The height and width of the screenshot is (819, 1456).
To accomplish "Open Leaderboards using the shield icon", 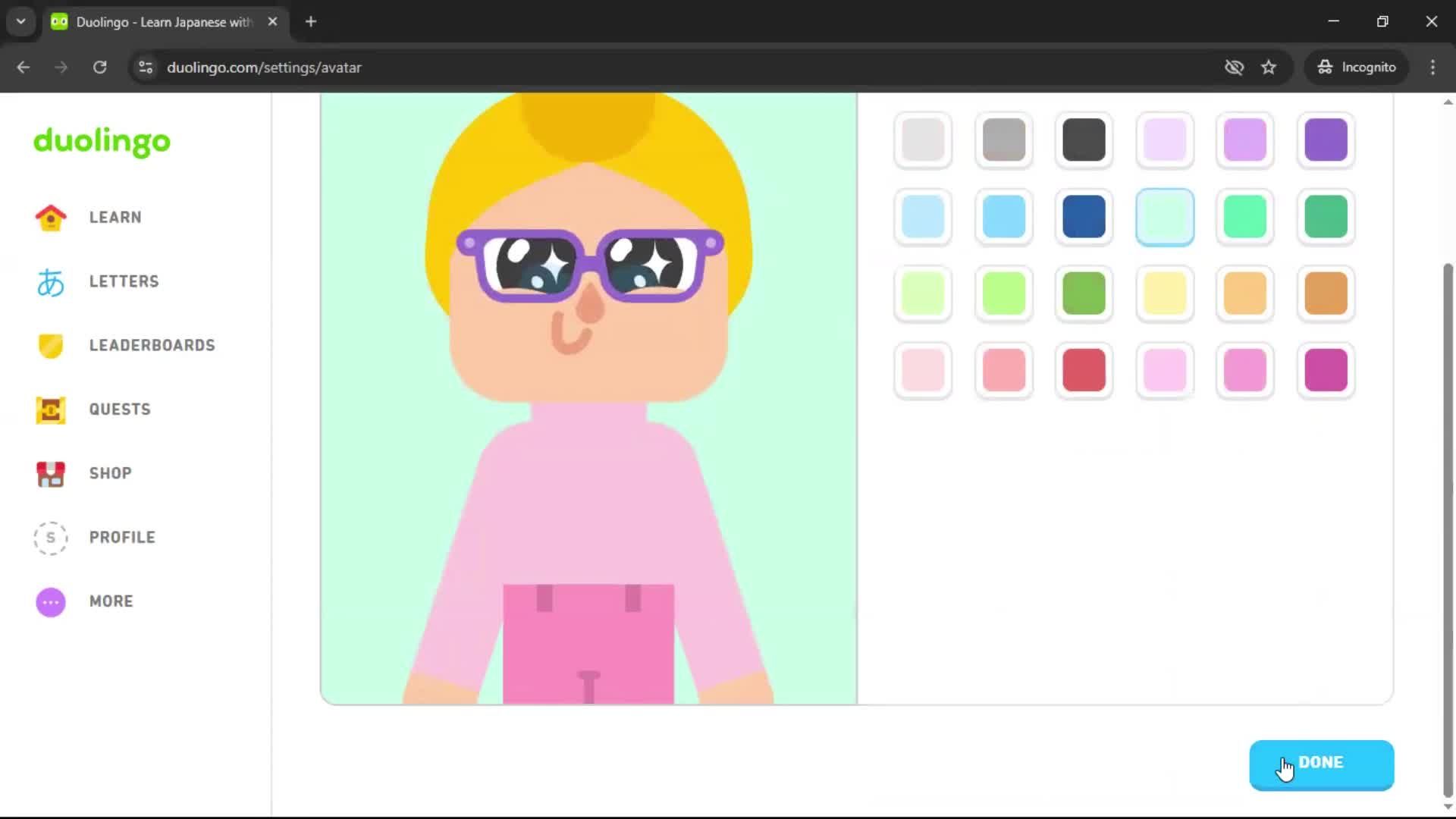I will (x=50, y=346).
